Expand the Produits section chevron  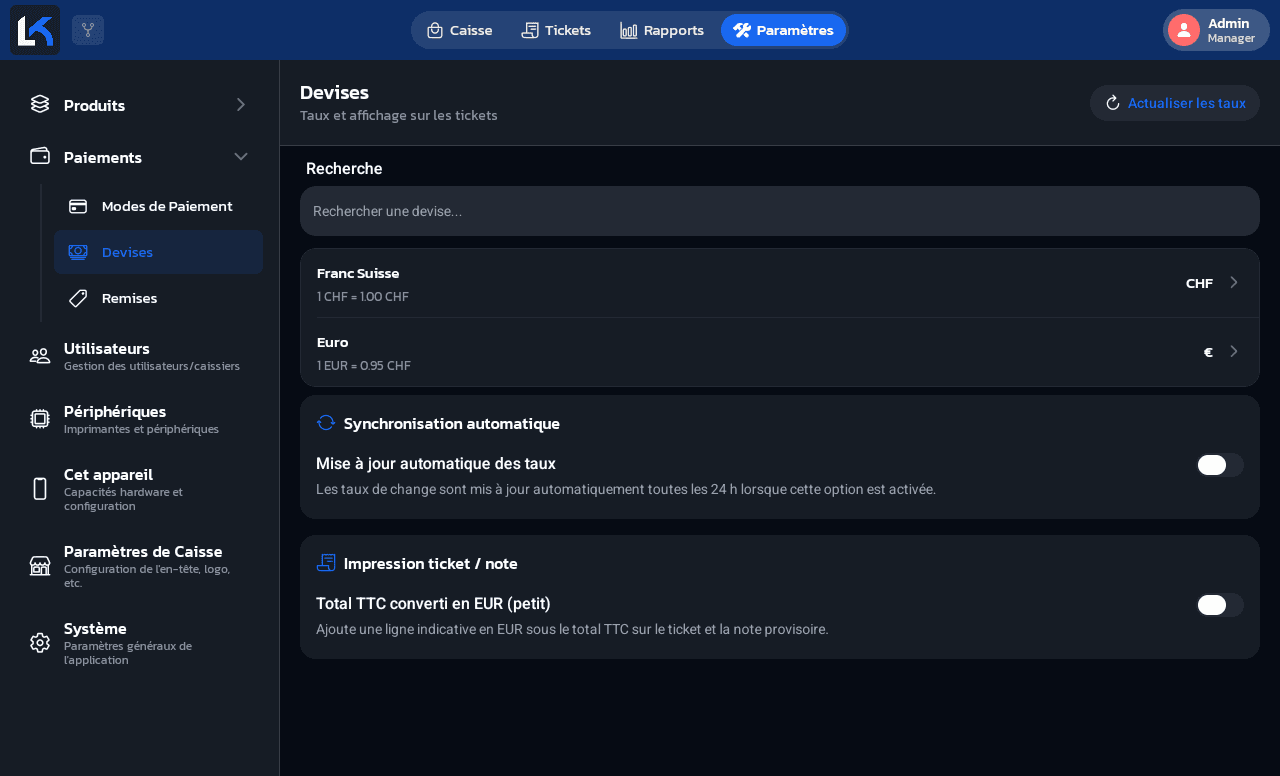pyautogui.click(x=241, y=104)
